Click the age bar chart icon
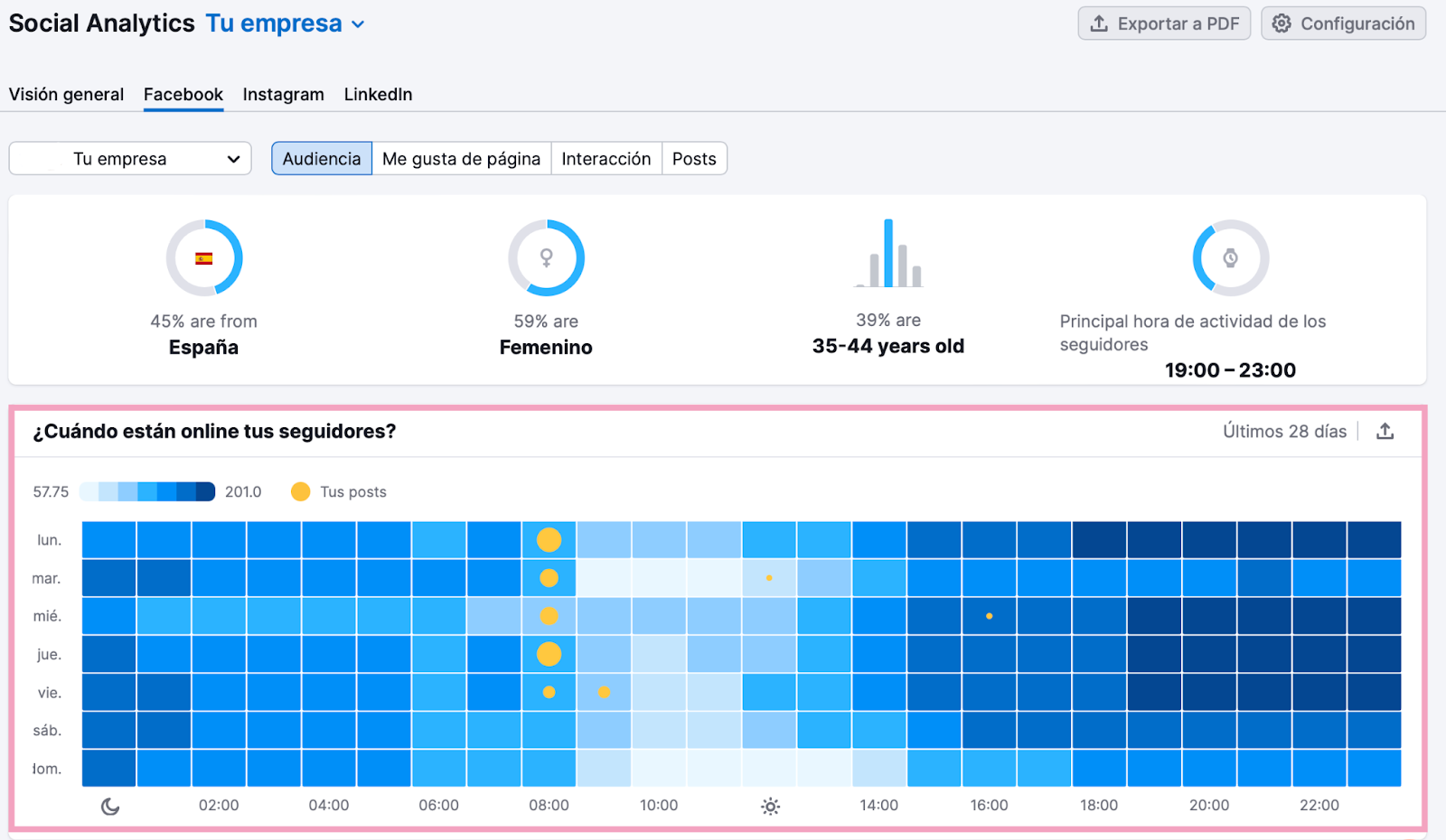This screenshot has width=1446, height=840. pyautogui.click(x=889, y=253)
